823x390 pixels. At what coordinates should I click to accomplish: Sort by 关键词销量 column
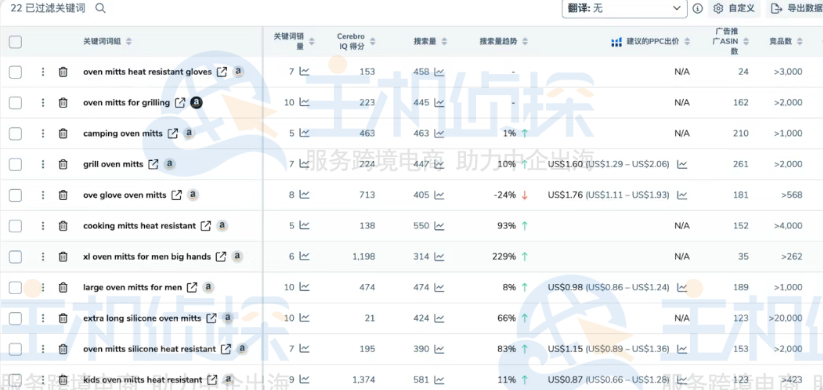pyautogui.click(x=311, y=41)
